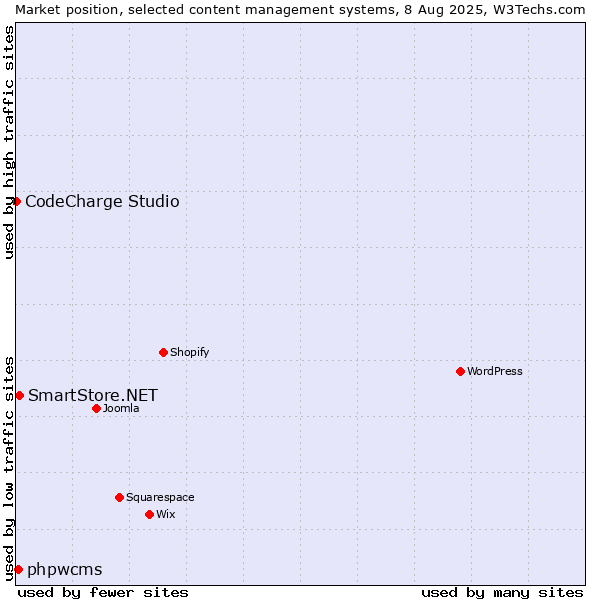Select the phpwcms label text

point(65,570)
